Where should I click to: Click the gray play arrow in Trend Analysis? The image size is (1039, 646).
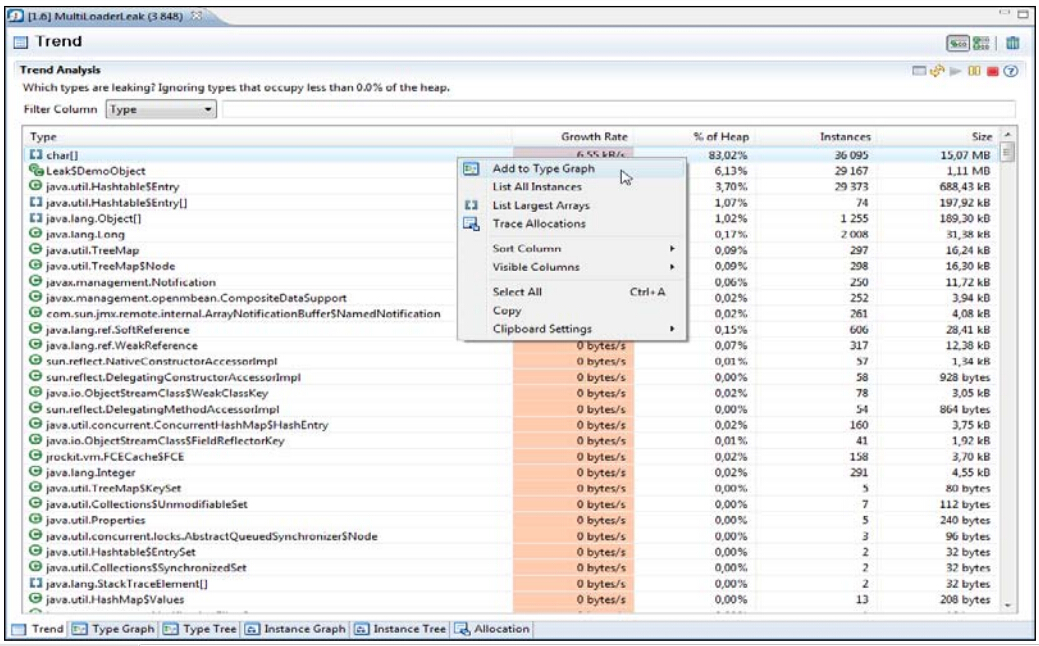[956, 71]
